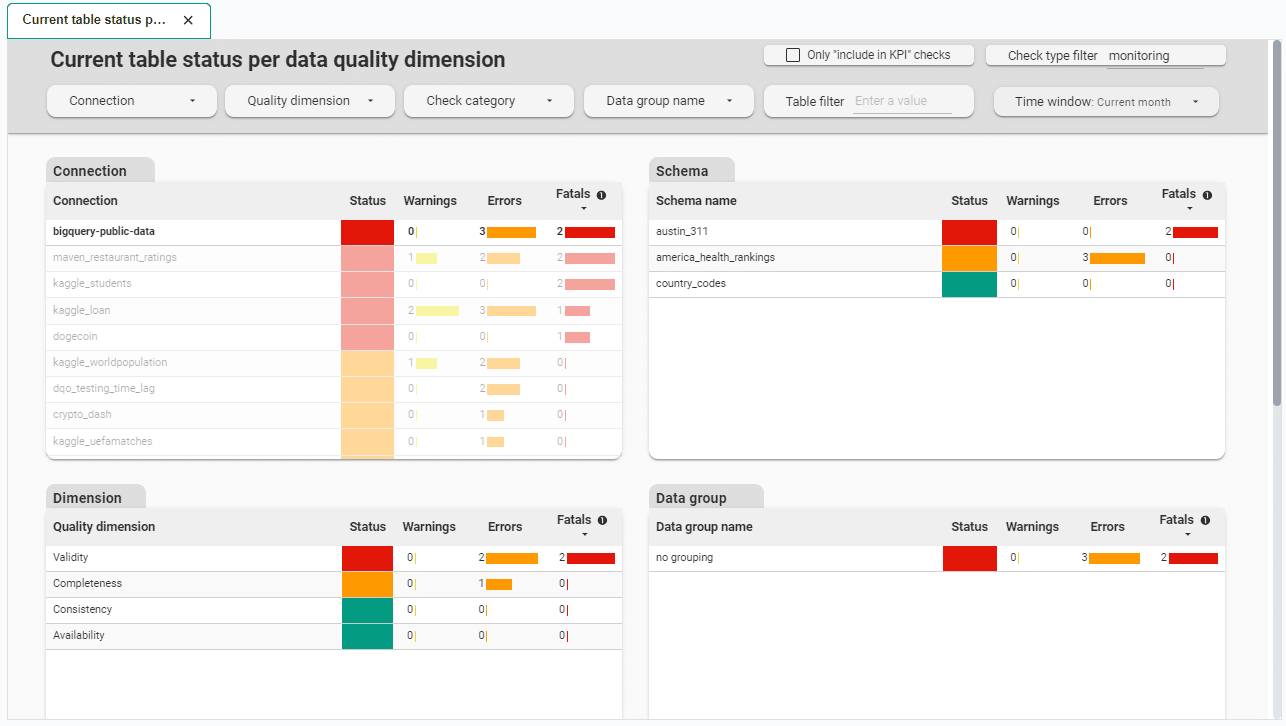Open the Check category dropdown

pyautogui.click(x=489, y=101)
